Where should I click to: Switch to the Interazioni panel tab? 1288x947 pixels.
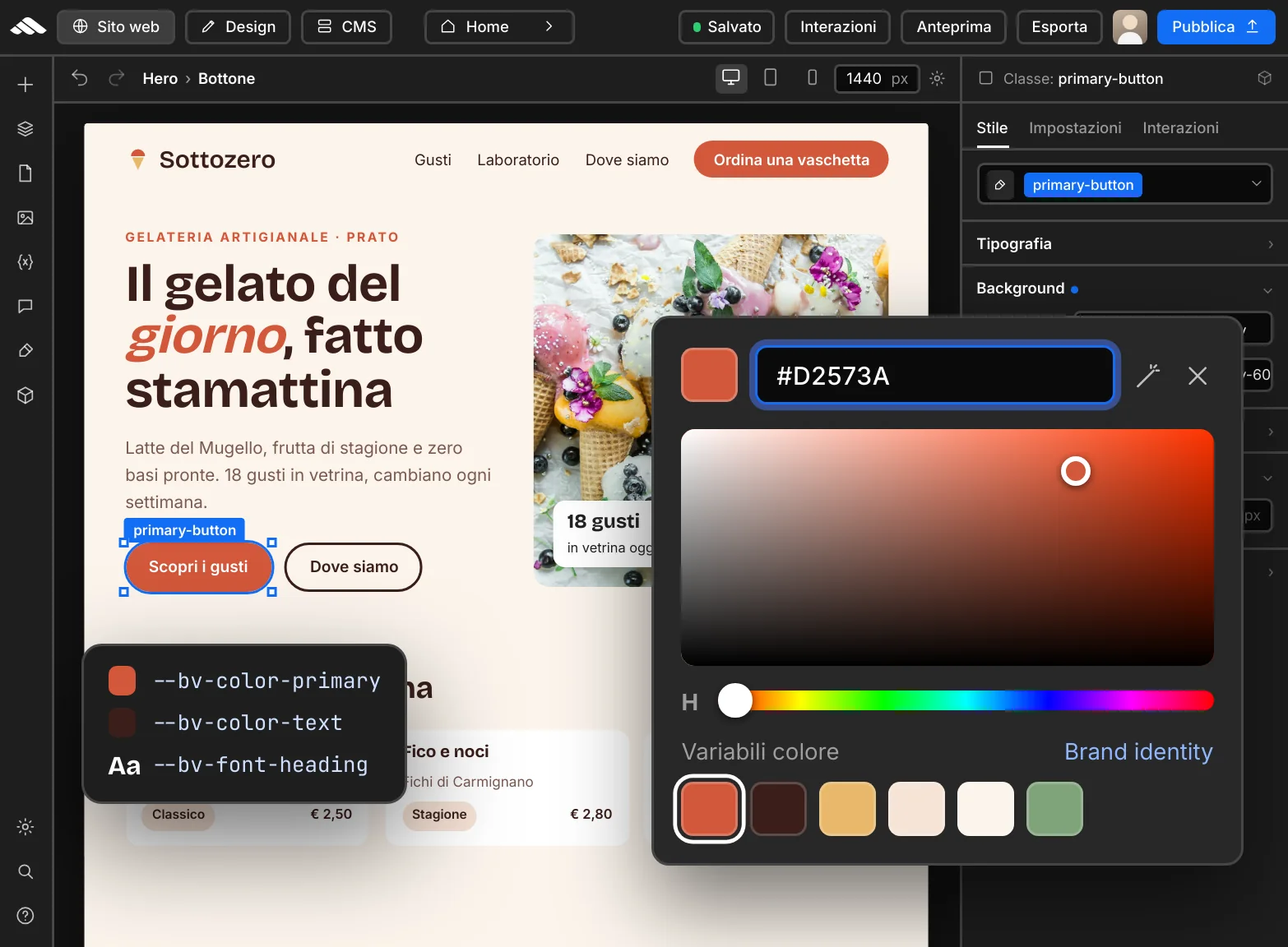click(x=1180, y=128)
